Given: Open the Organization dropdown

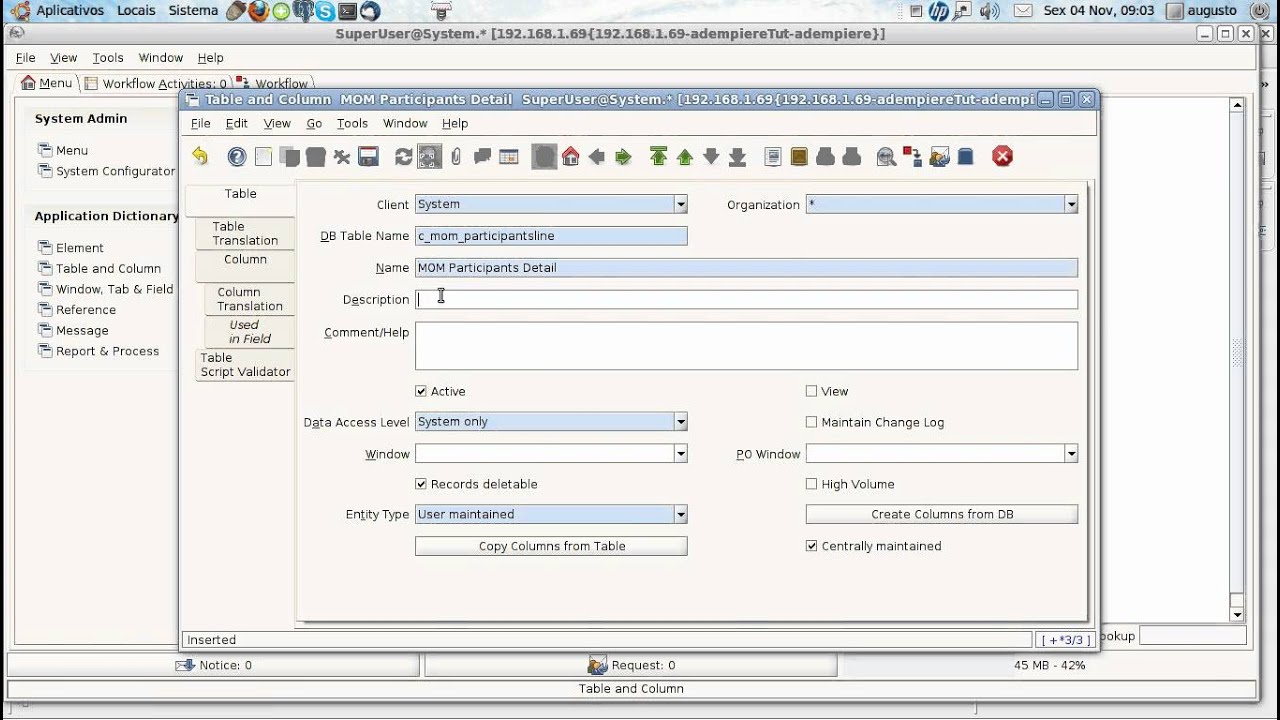Looking at the screenshot, I should [x=1071, y=204].
